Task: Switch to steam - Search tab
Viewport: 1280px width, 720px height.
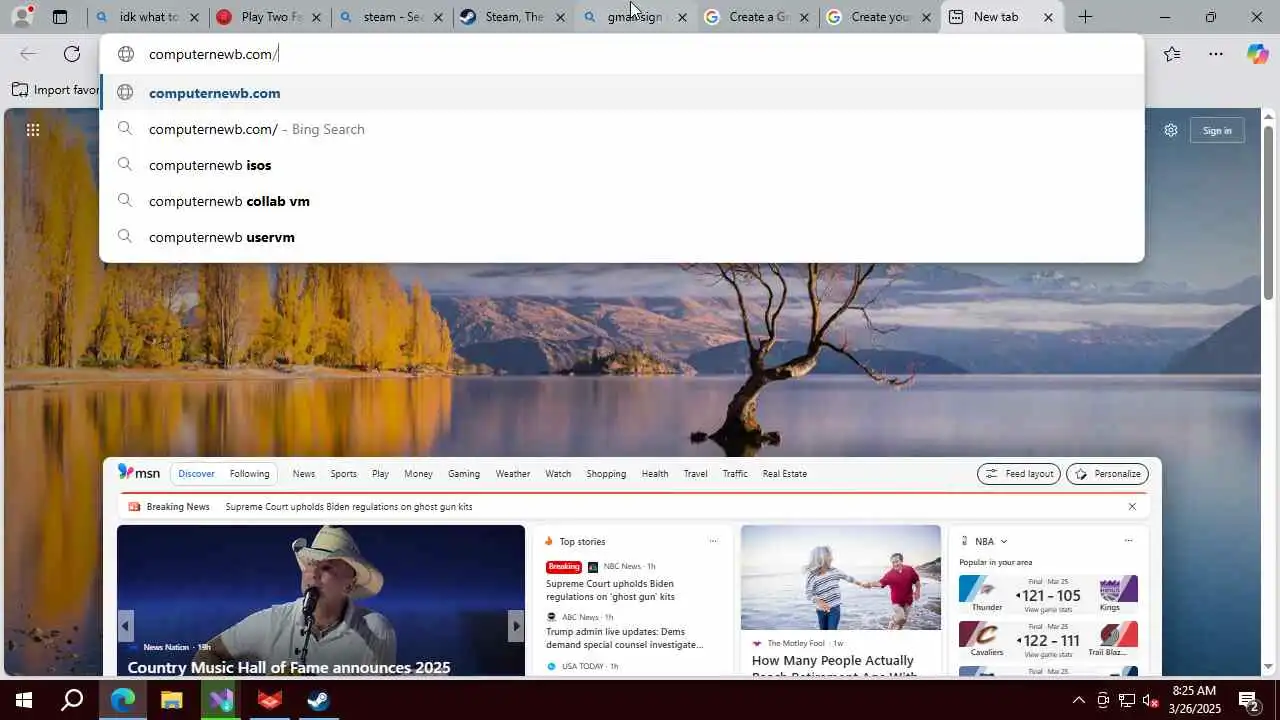Action: coord(393,17)
